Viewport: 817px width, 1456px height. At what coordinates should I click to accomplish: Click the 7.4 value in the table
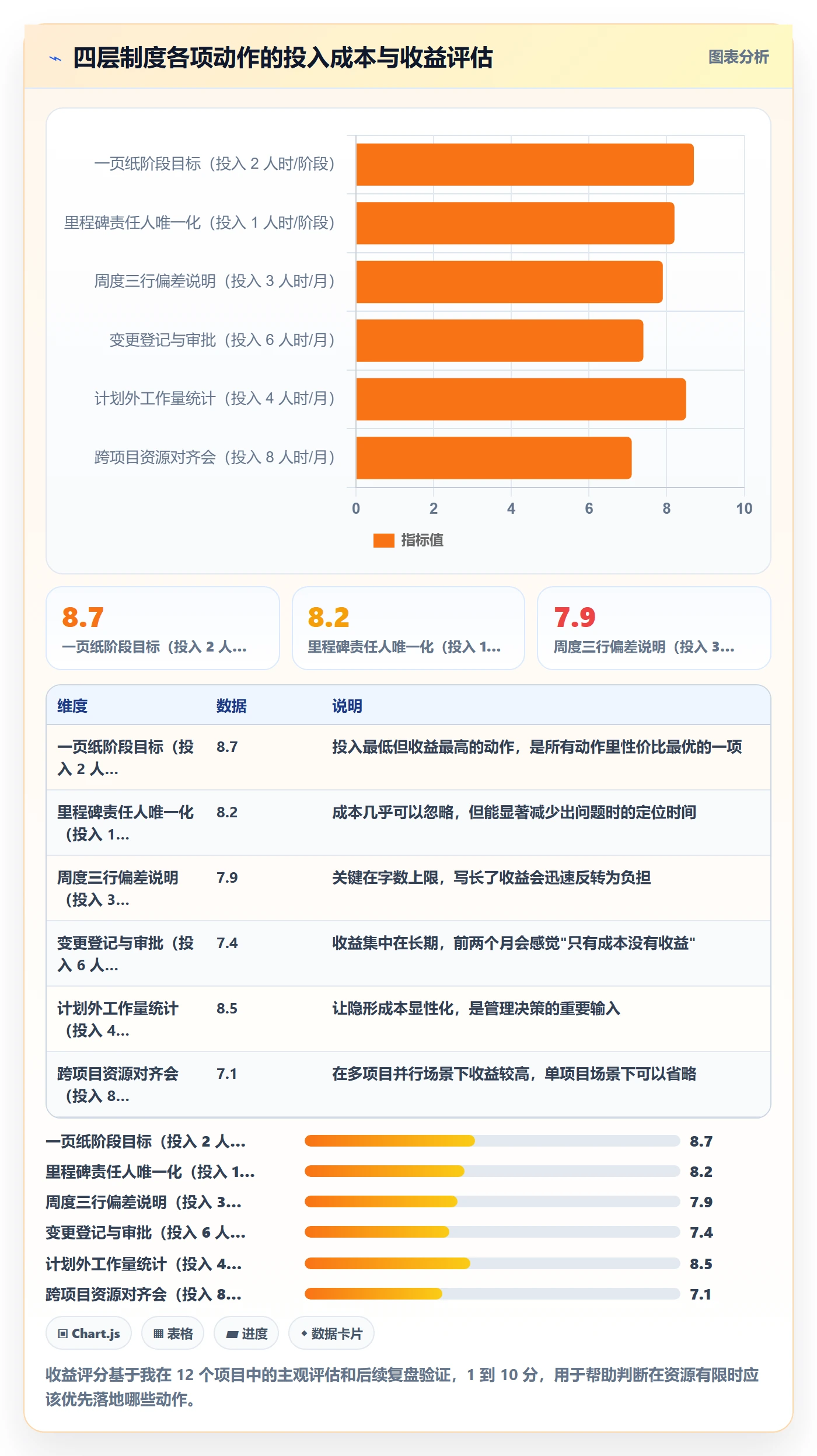[227, 943]
